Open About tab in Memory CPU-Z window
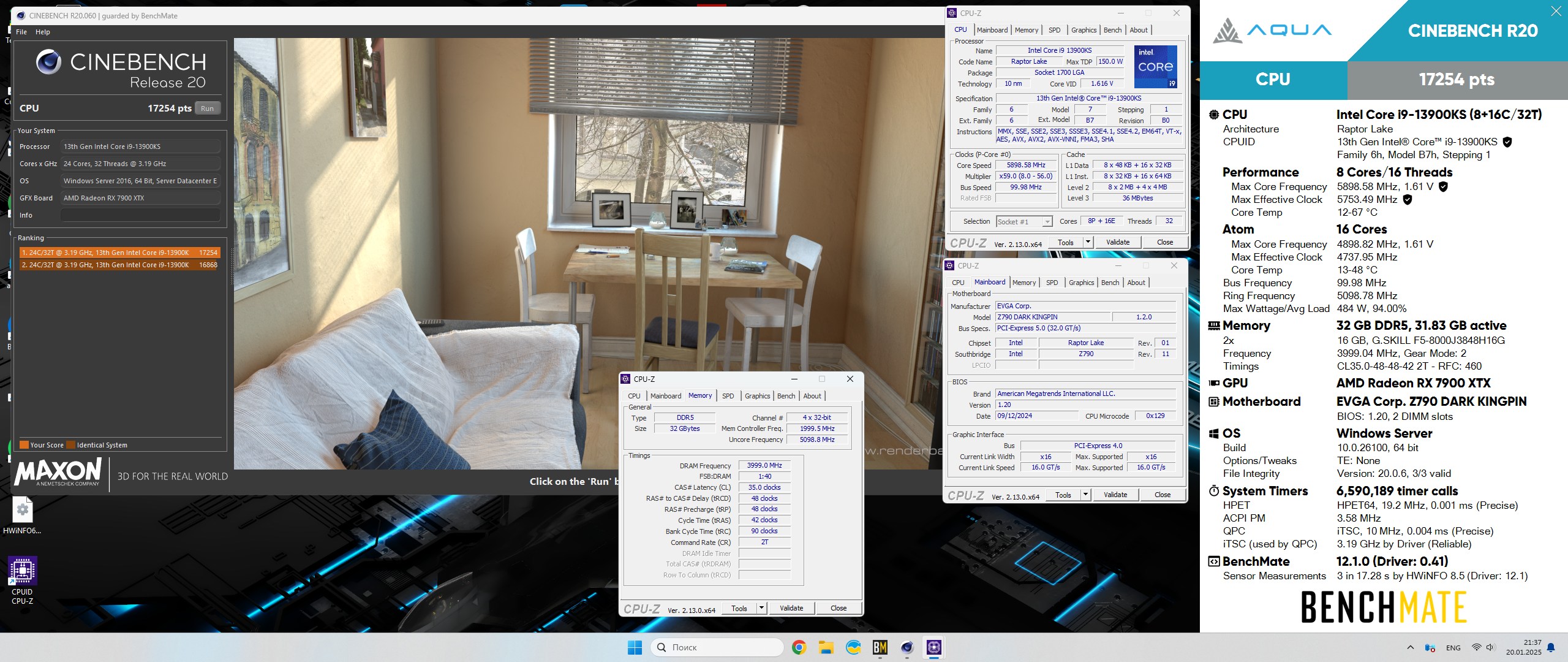This screenshot has width=1568, height=662. (812, 396)
